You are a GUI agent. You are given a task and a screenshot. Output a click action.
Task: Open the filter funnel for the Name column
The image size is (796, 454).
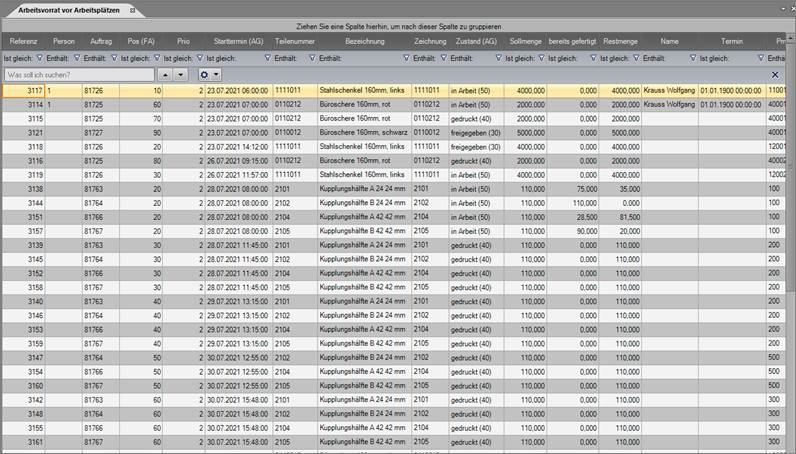(x=635, y=58)
